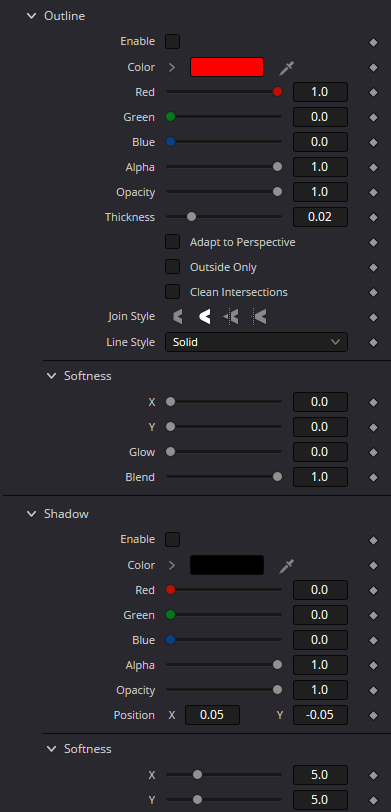
Task: Click the Shadow Softness Y value field
Action: pyautogui.click(x=320, y=800)
